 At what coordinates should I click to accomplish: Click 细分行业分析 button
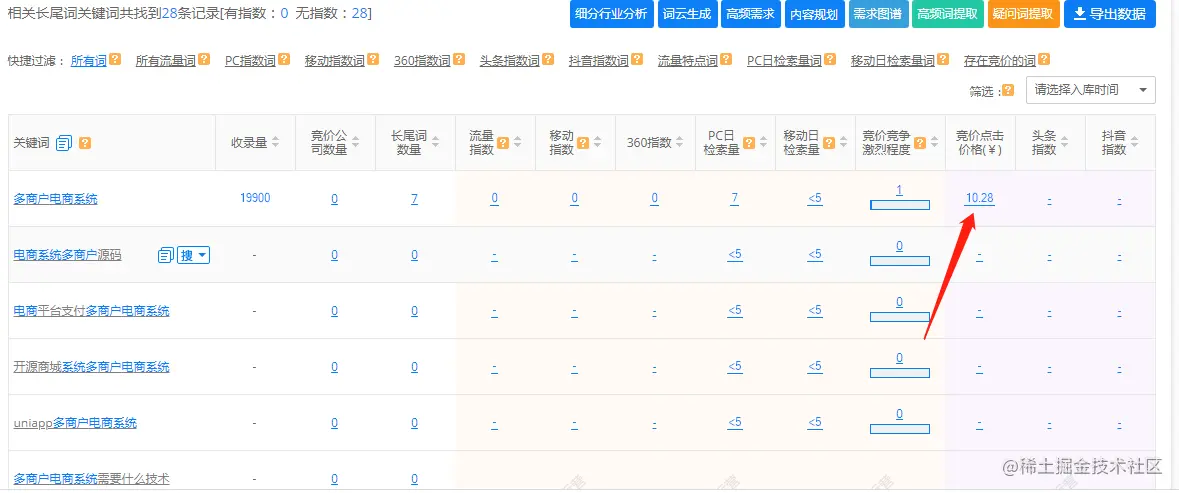611,14
